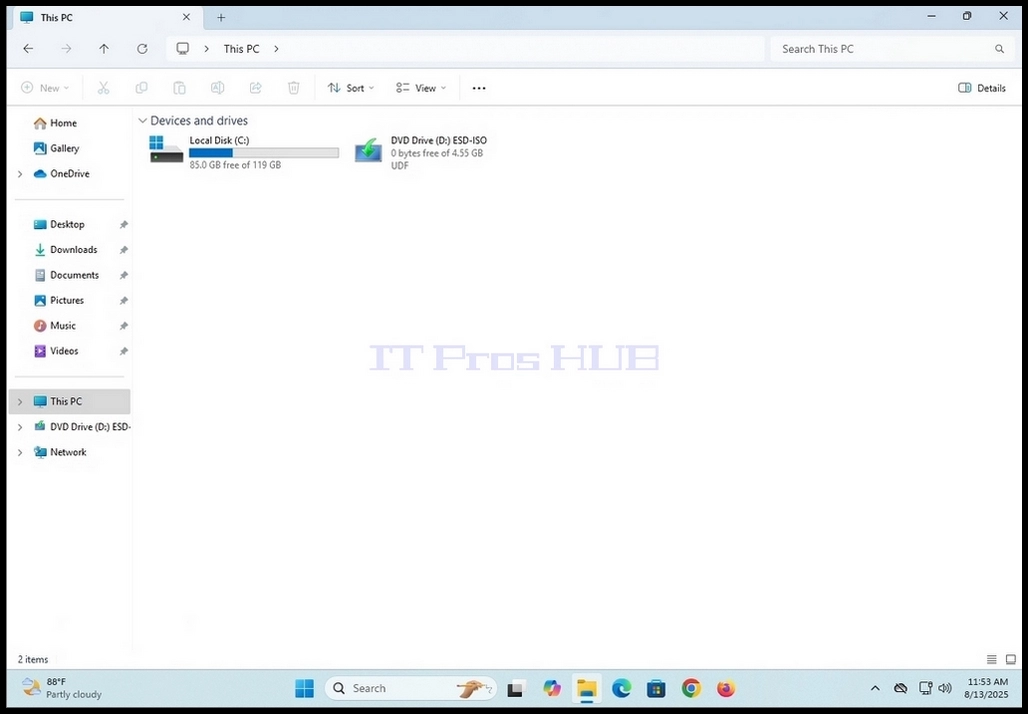Image resolution: width=1028 pixels, height=714 pixels.
Task: Click the pin next to Videos
Action: click(123, 351)
